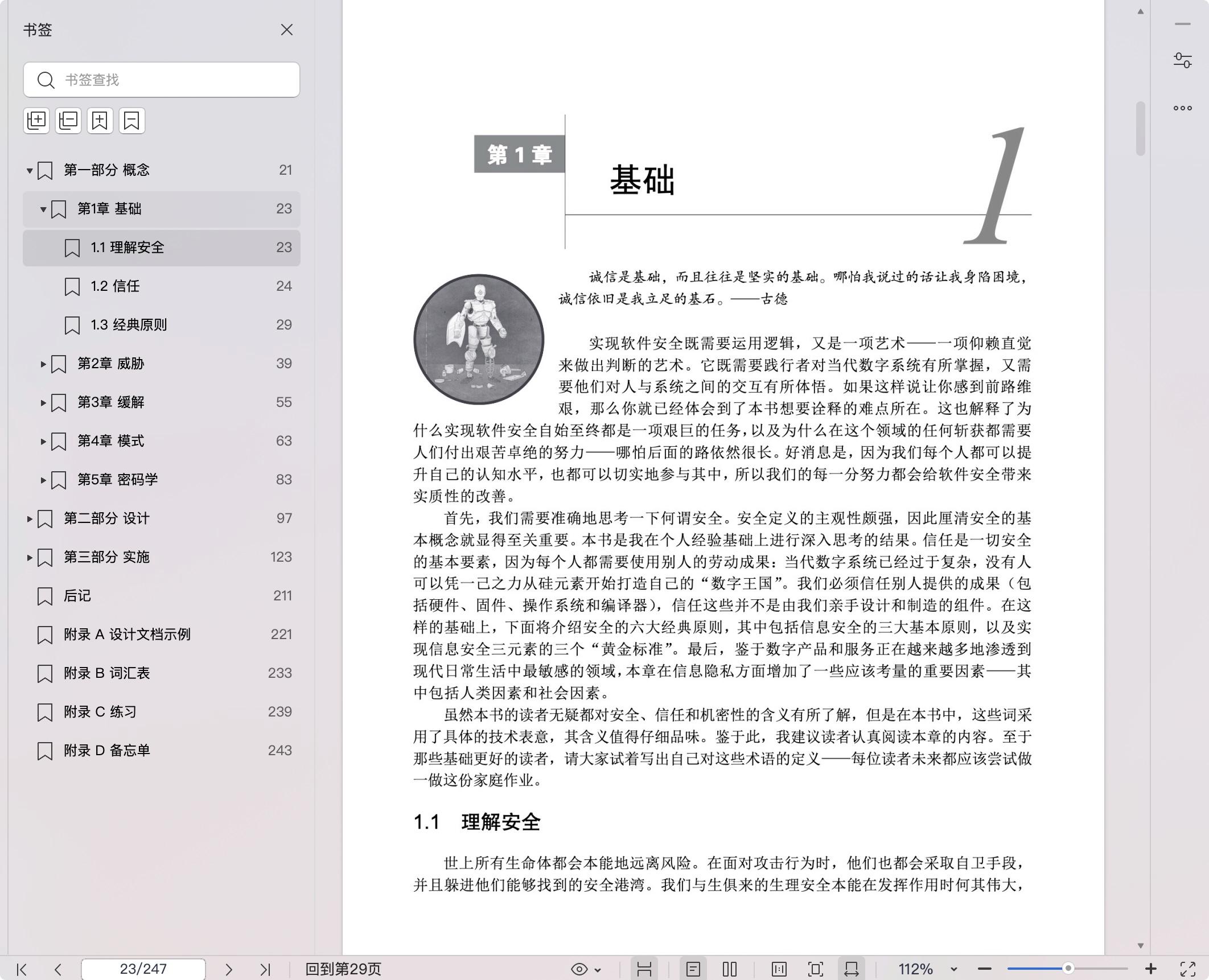Click page number 83 of 第5章 密码学
The image size is (1209, 980).
pos(283,480)
